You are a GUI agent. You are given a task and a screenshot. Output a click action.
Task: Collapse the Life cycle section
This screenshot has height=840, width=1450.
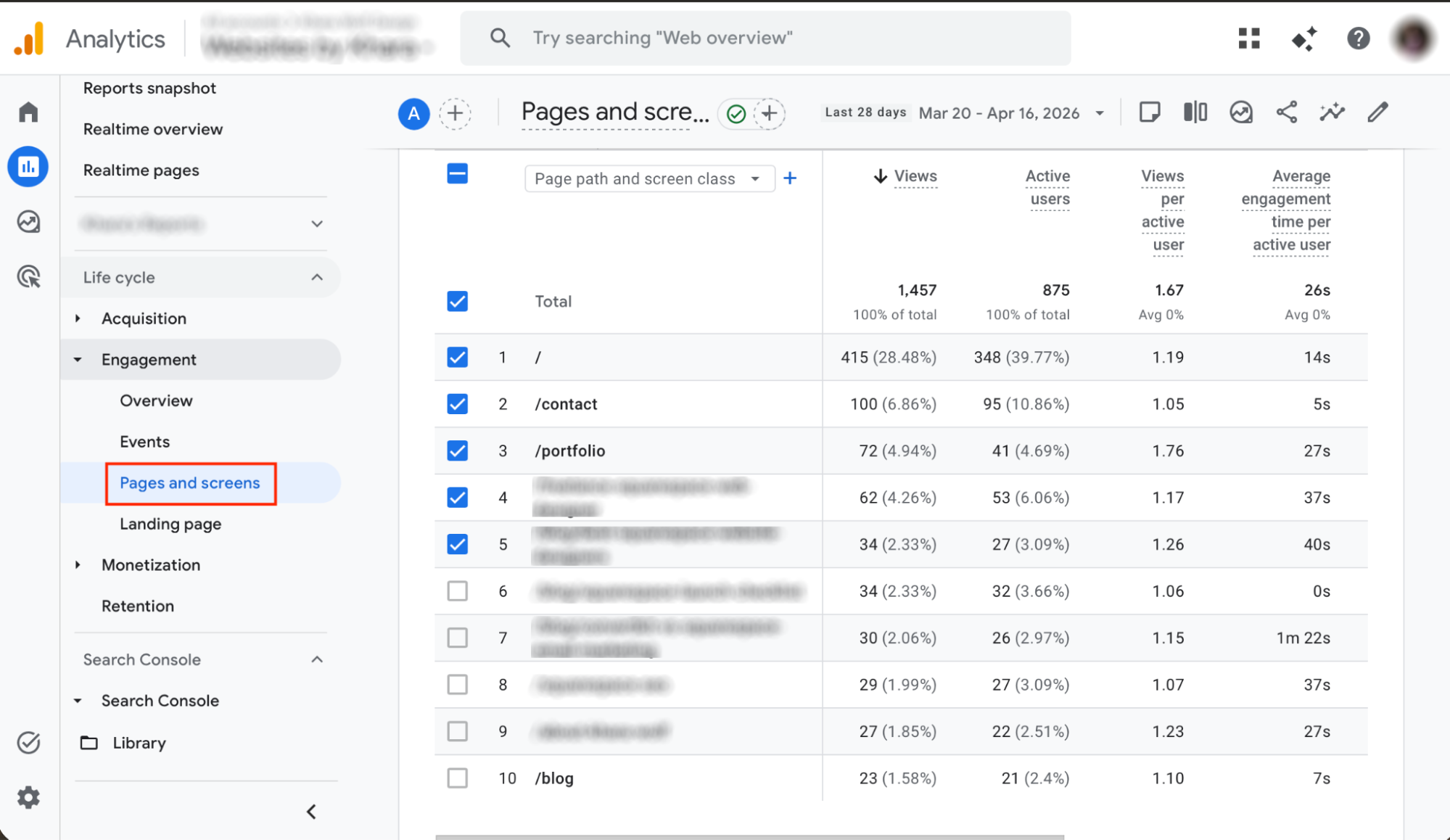coord(317,277)
